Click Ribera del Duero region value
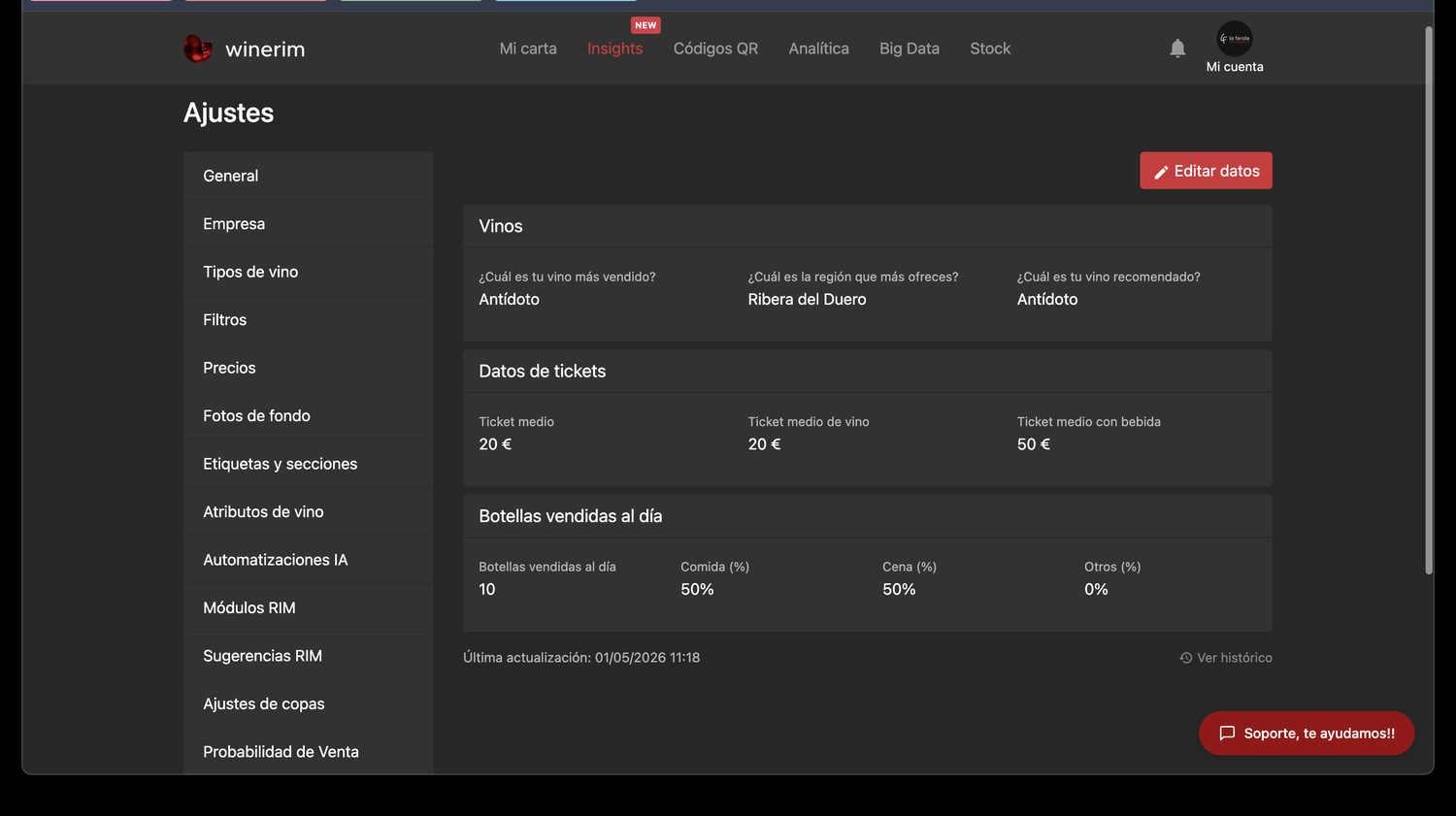1456x816 pixels. pyautogui.click(x=807, y=300)
